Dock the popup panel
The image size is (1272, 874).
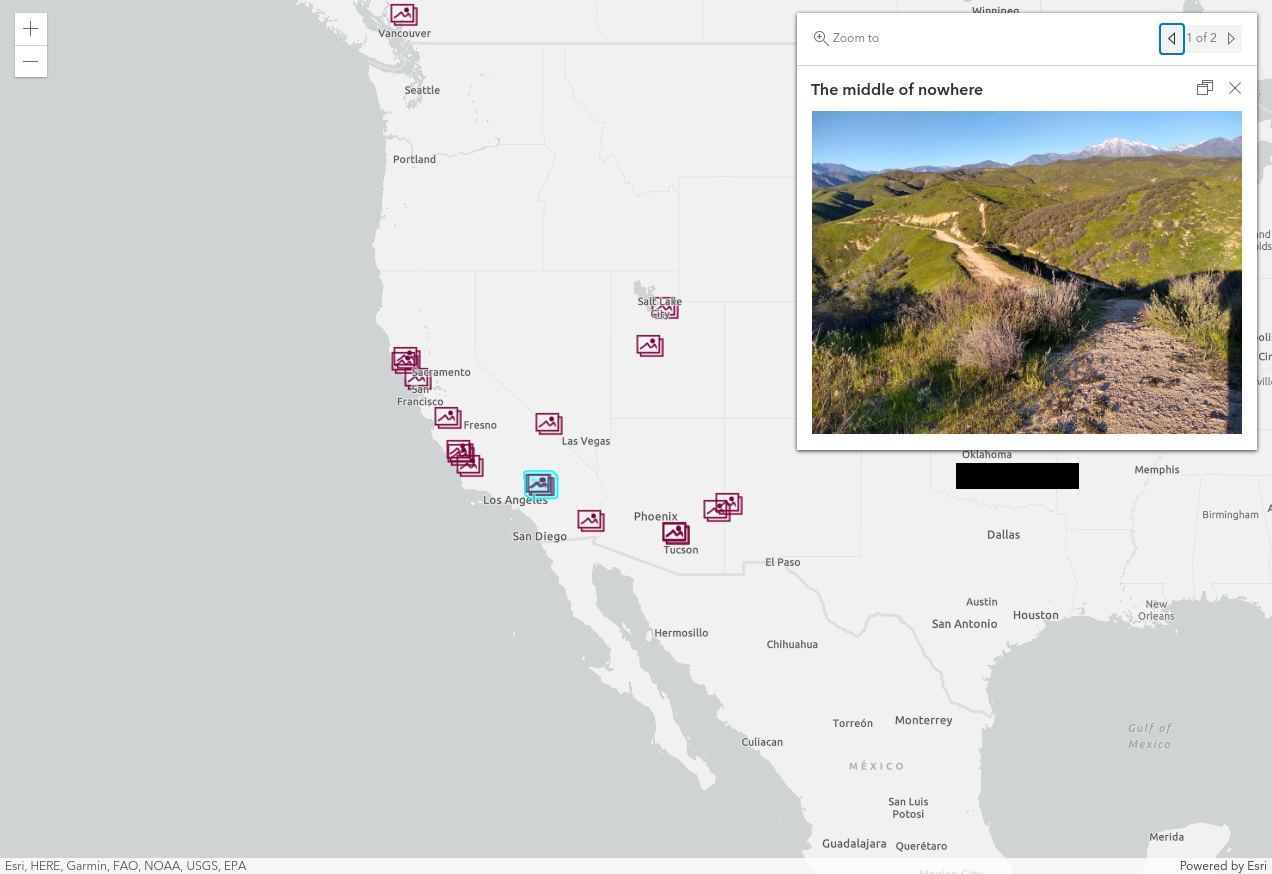(x=1205, y=88)
